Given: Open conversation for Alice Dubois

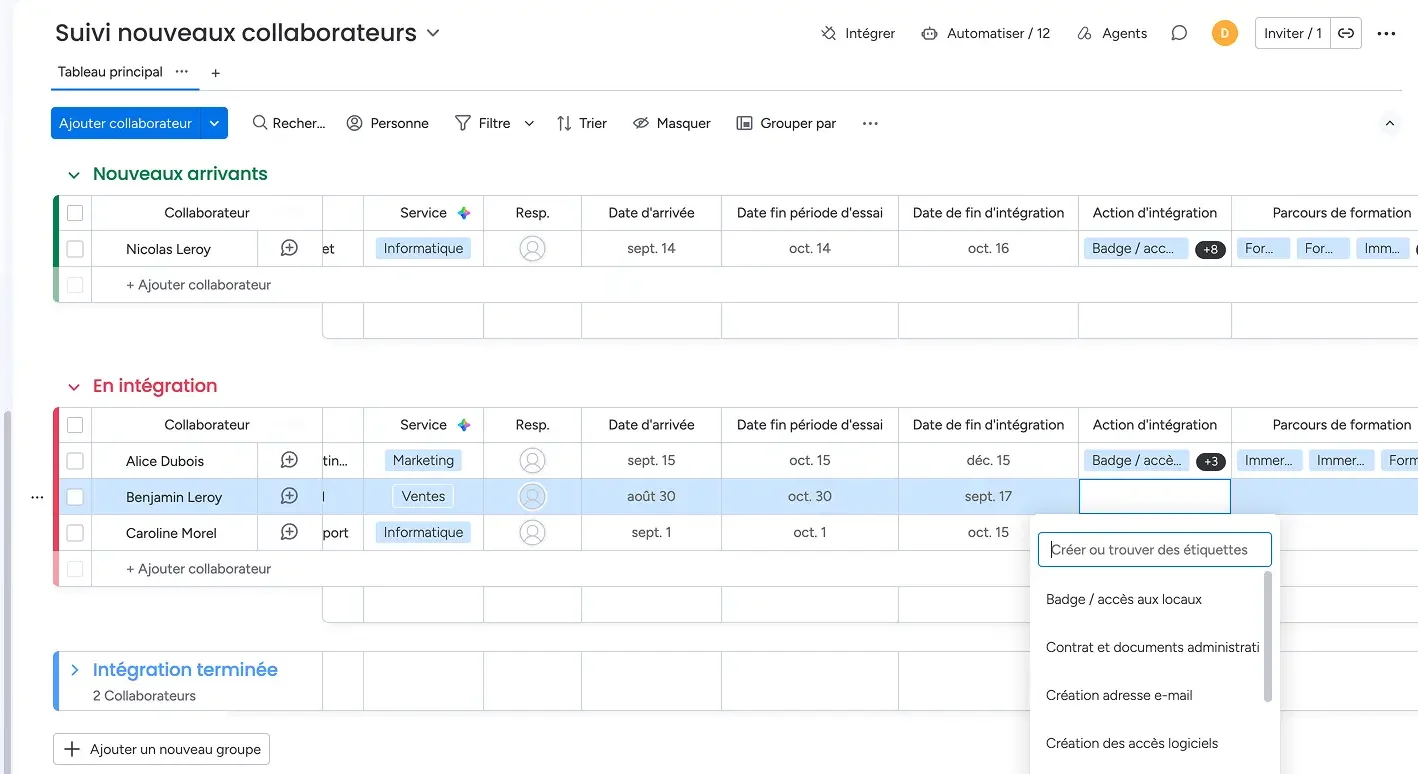Looking at the screenshot, I should point(289,460).
